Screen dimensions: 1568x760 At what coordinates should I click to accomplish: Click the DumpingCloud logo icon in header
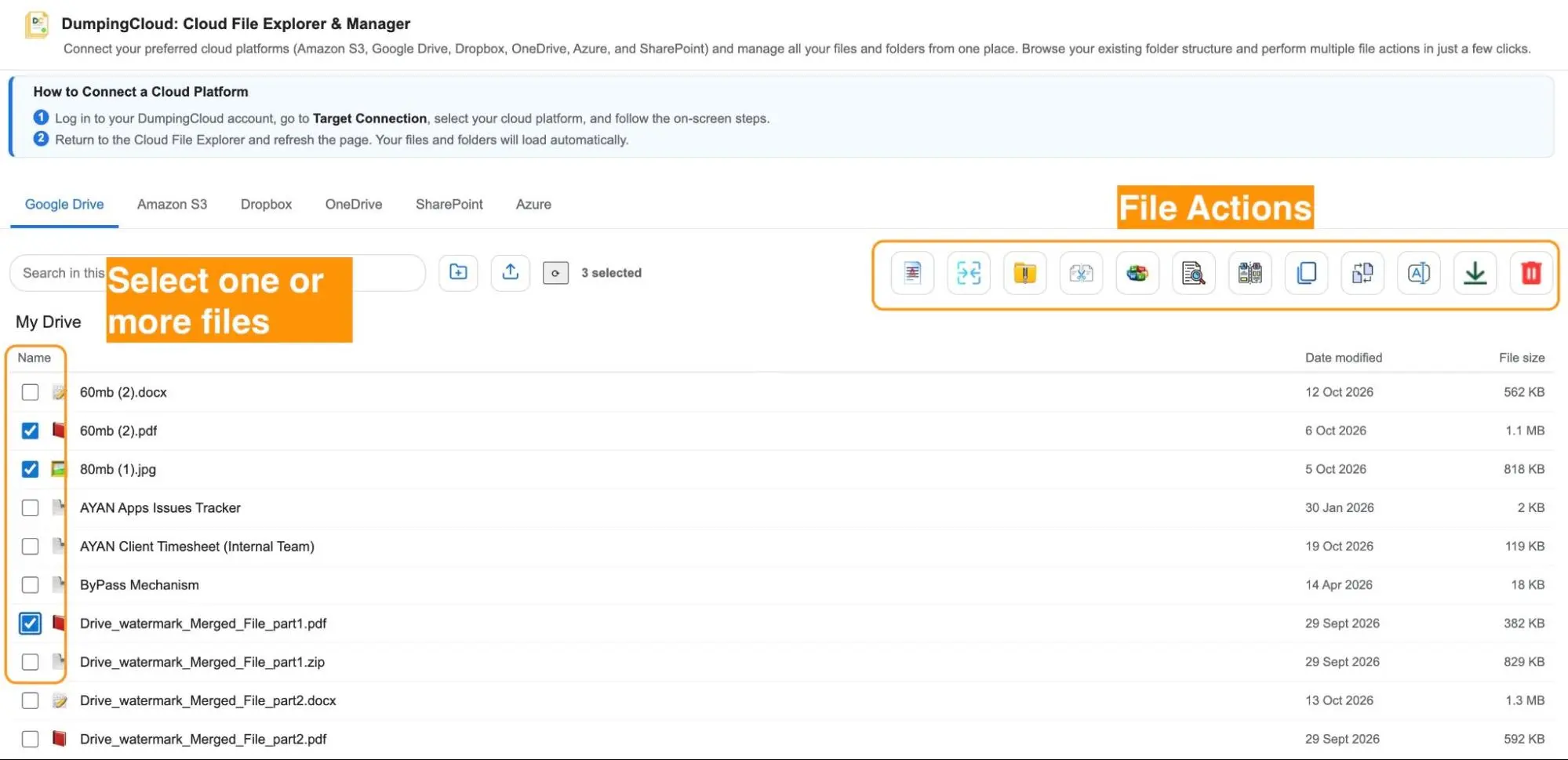[x=37, y=24]
